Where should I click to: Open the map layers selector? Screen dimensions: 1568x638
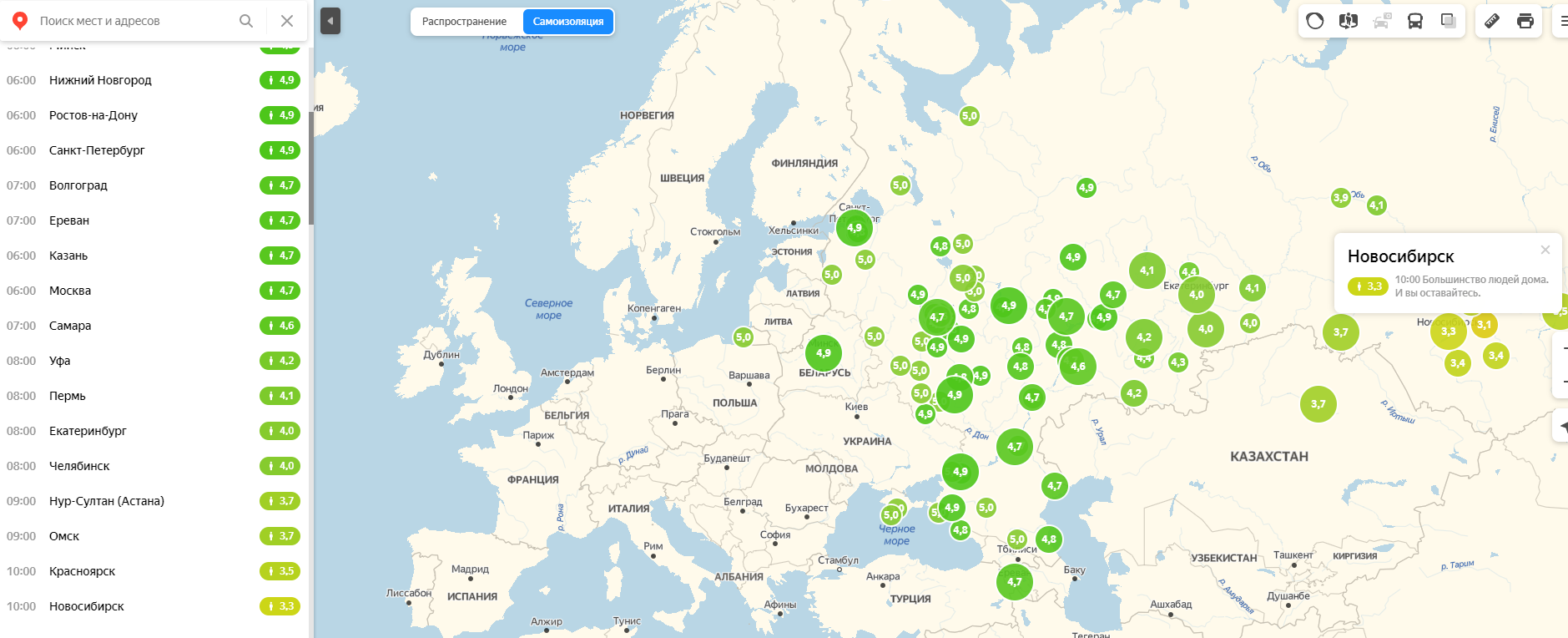[x=1449, y=21]
